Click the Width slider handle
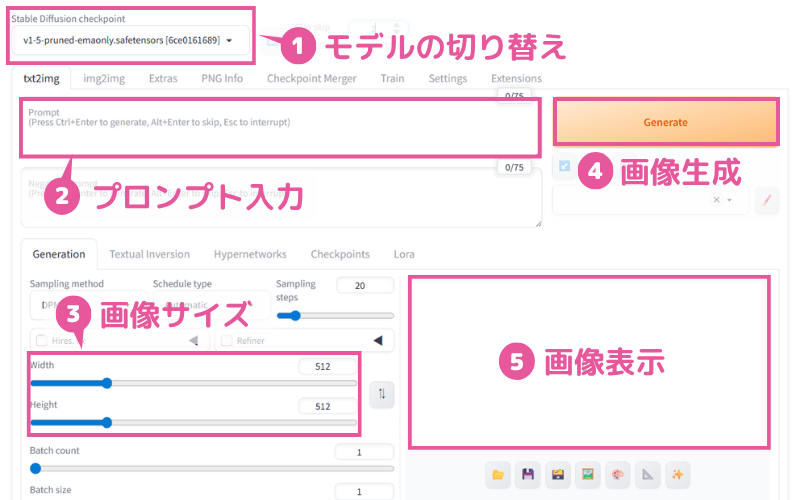Image resolution: width=800 pixels, height=500 pixels. 107,383
